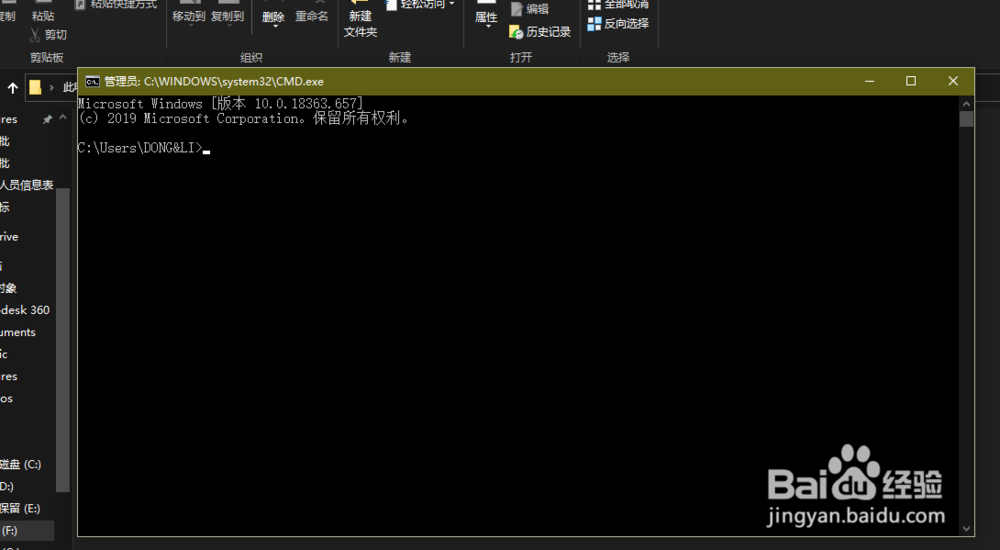The image size is (1000, 550).
Task: Select the 'uments' sidebar folder
Action: pyautogui.click(x=18, y=332)
